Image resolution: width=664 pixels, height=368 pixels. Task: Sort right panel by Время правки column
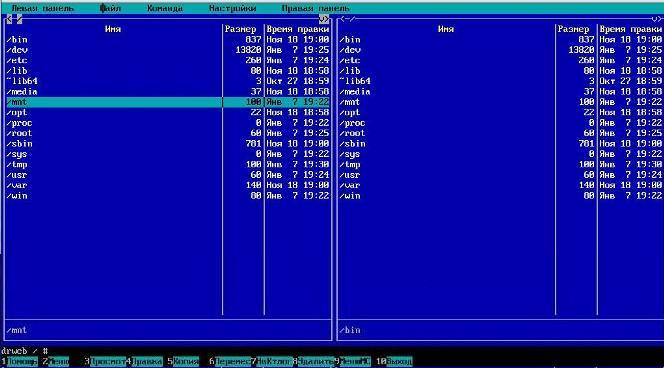pos(630,29)
